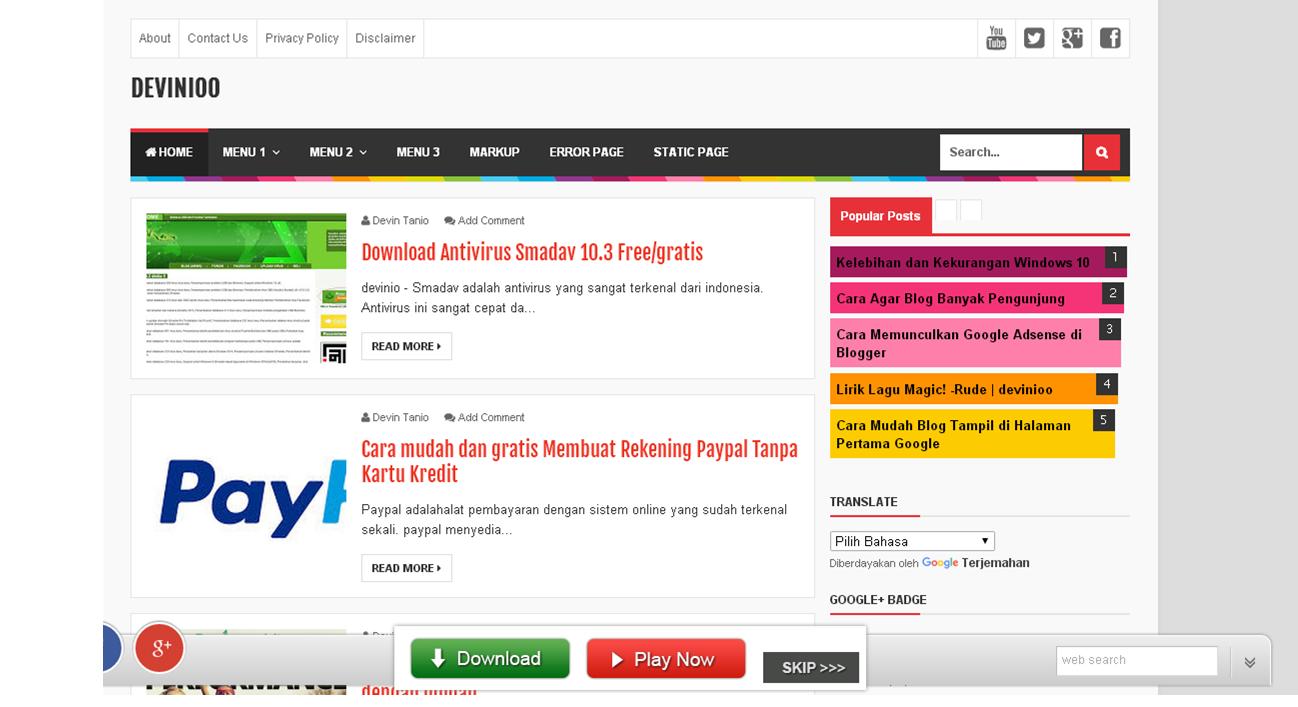Open the Twitter social icon

pyautogui.click(x=1034, y=38)
